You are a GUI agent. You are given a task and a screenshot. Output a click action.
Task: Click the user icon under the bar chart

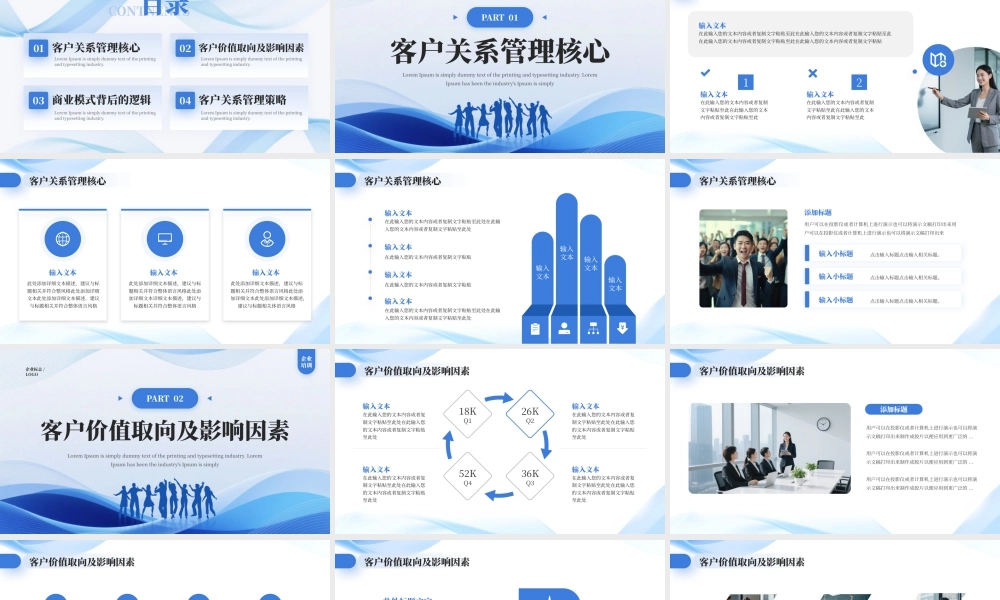pyautogui.click(x=564, y=328)
